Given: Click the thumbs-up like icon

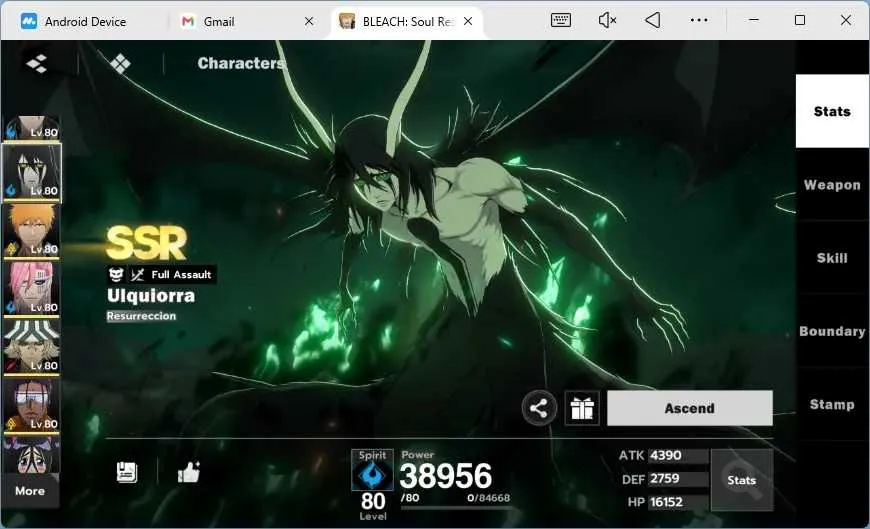Looking at the screenshot, I should pyautogui.click(x=189, y=472).
